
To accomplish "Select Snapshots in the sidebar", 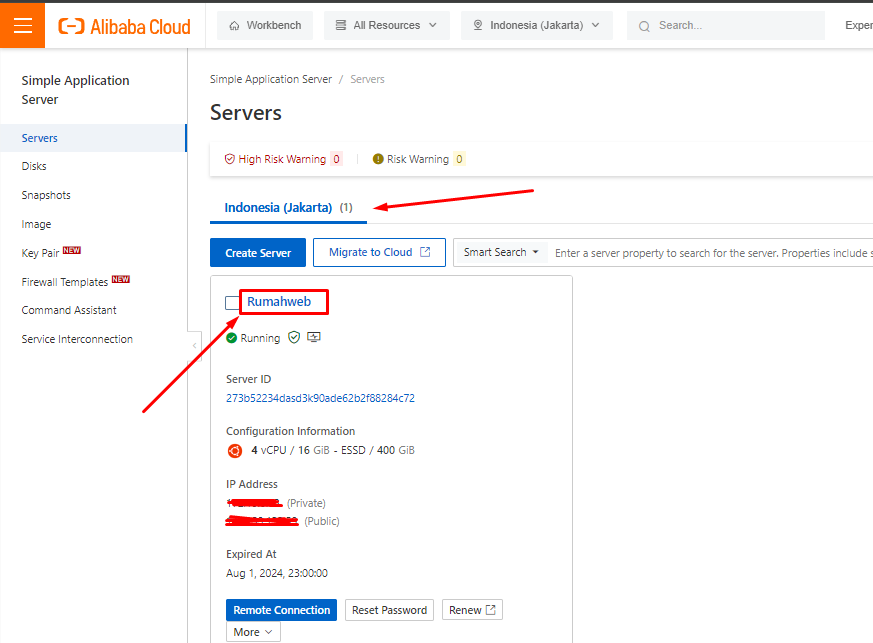I will point(47,194).
